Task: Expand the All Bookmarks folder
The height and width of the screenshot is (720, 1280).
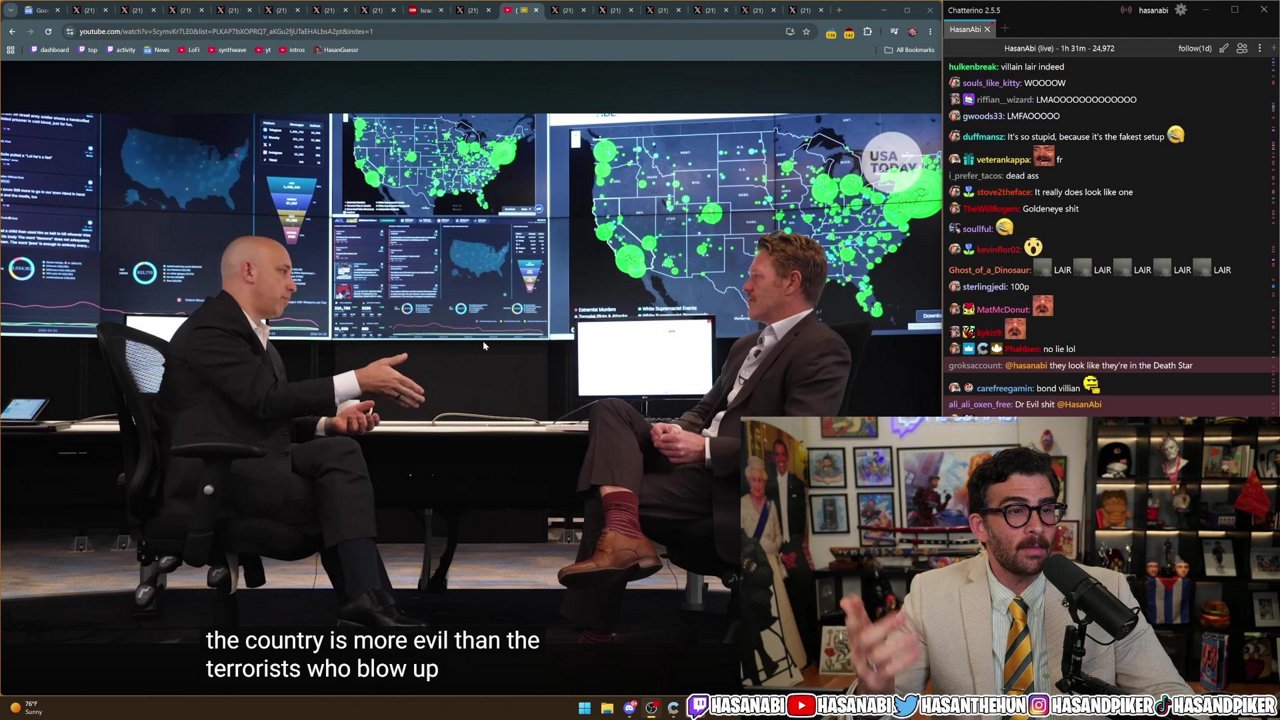Action: tap(910, 50)
